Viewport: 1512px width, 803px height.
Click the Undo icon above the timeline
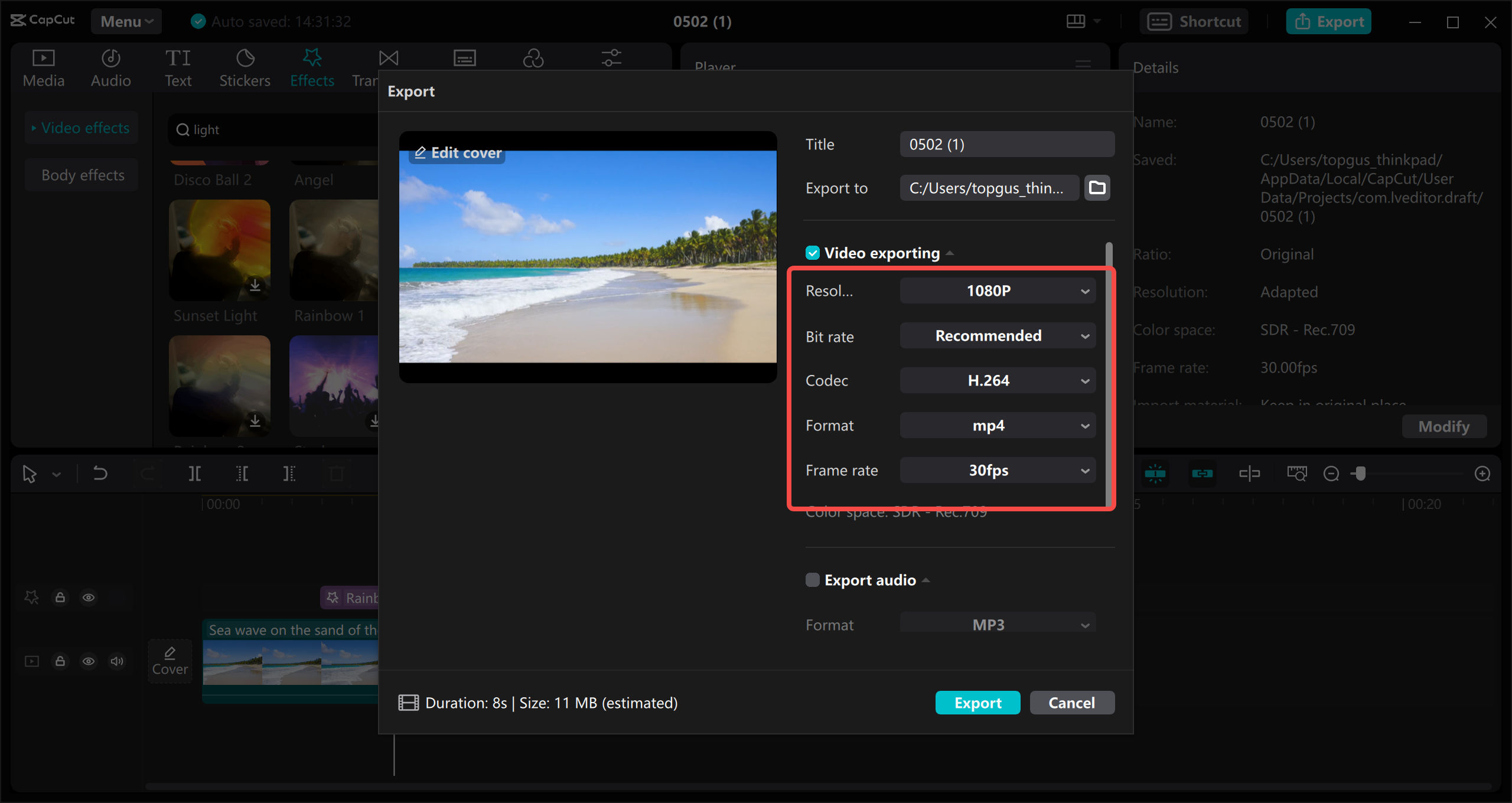(99, 473)
